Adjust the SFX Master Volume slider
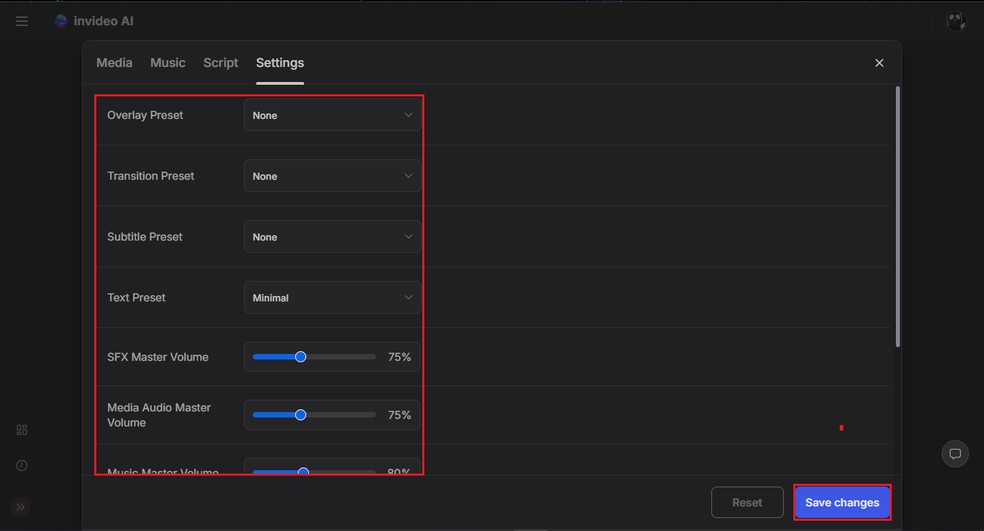The width and height of the screenshot is (984, 531). 314,357
